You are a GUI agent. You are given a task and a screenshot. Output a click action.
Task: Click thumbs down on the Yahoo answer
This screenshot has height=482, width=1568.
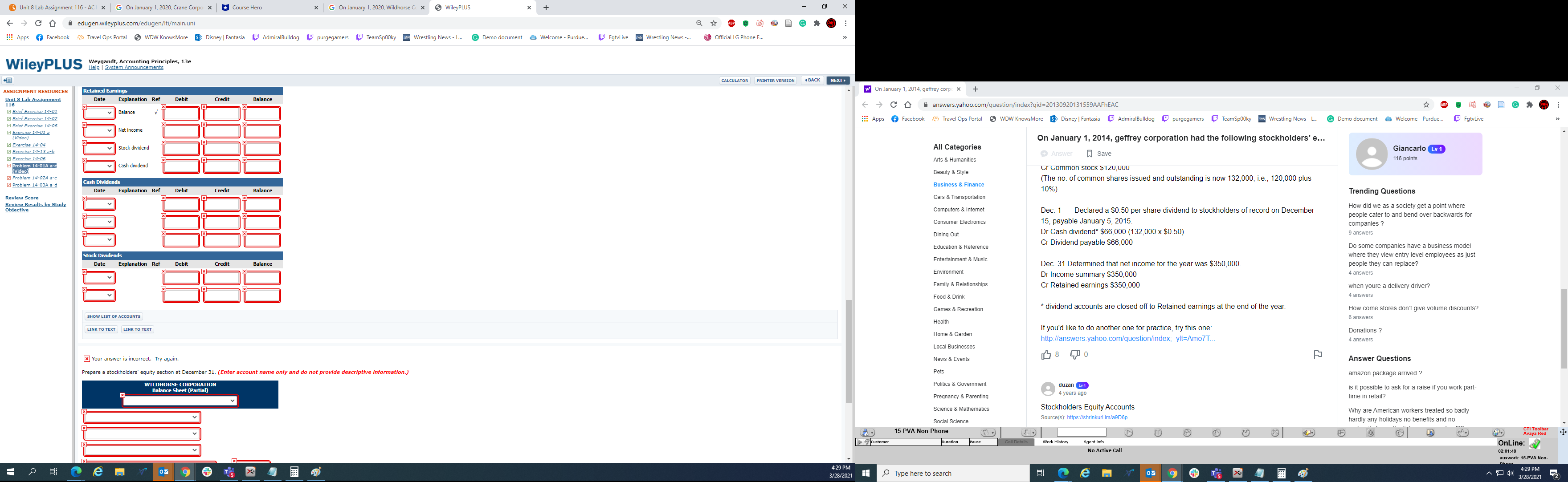click(x=1075, y=355)
